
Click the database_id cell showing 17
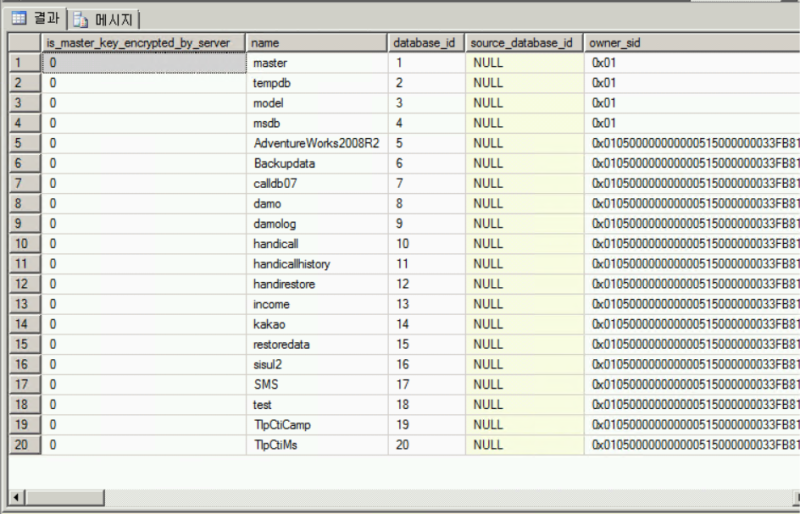[x=427, y=384]
